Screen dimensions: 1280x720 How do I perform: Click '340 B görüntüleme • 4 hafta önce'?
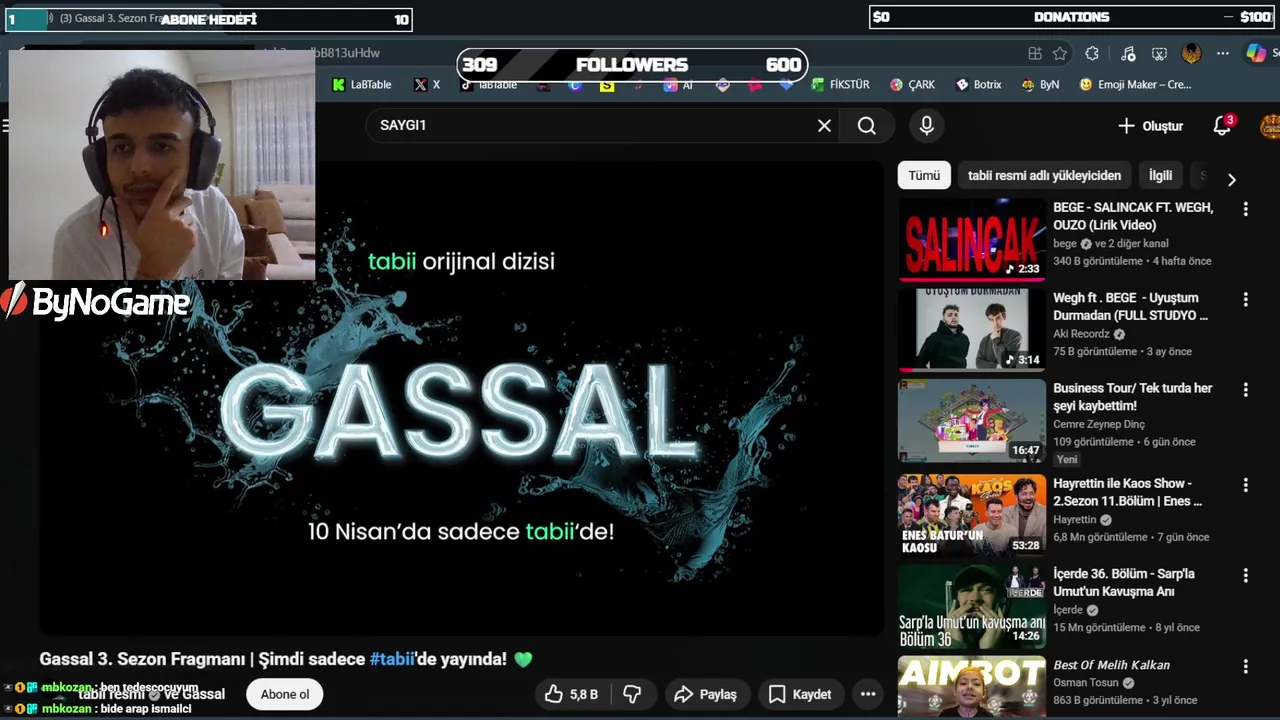(x=1132, y=261)
